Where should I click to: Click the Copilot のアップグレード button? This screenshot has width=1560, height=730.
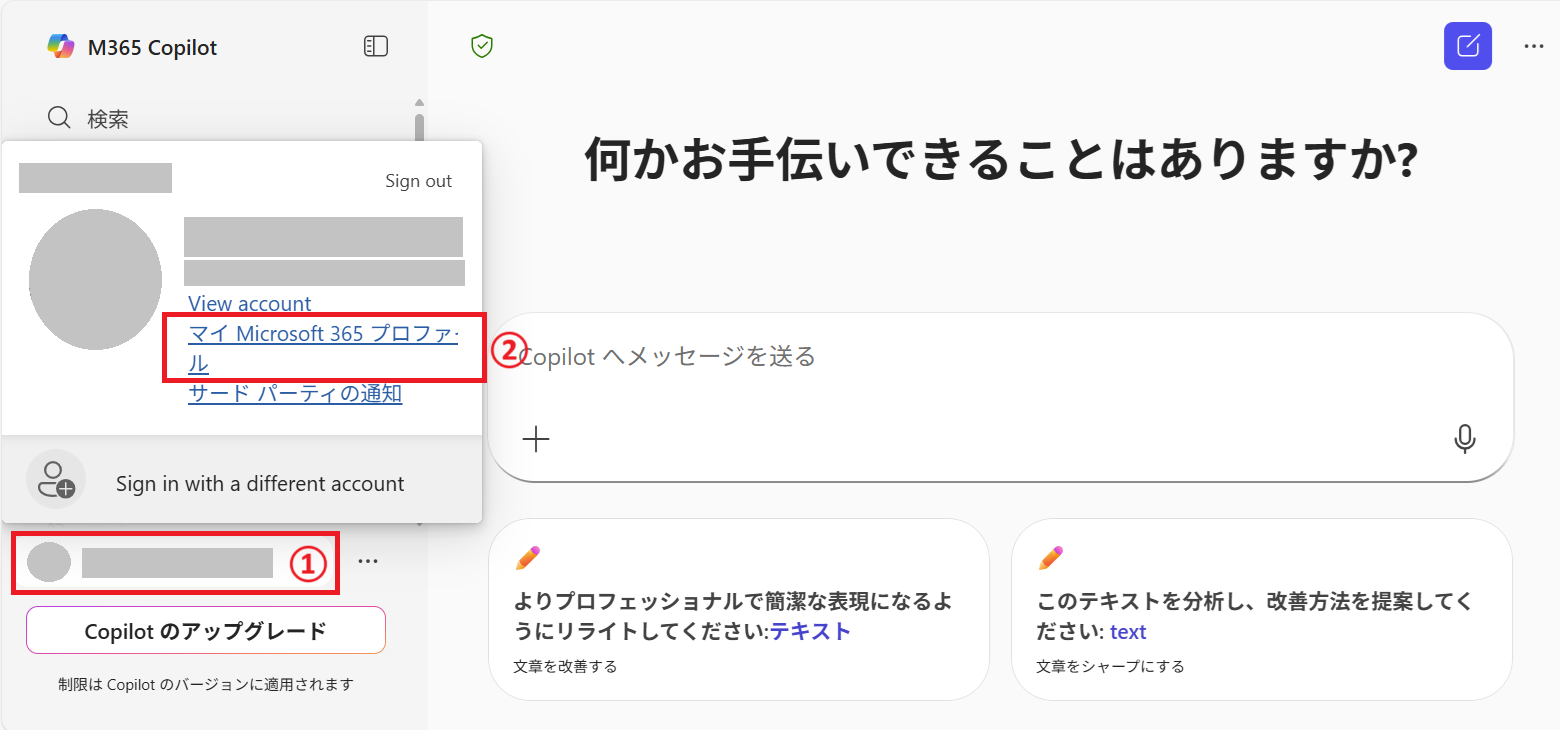pyautogui.click(x=206, y=631)
